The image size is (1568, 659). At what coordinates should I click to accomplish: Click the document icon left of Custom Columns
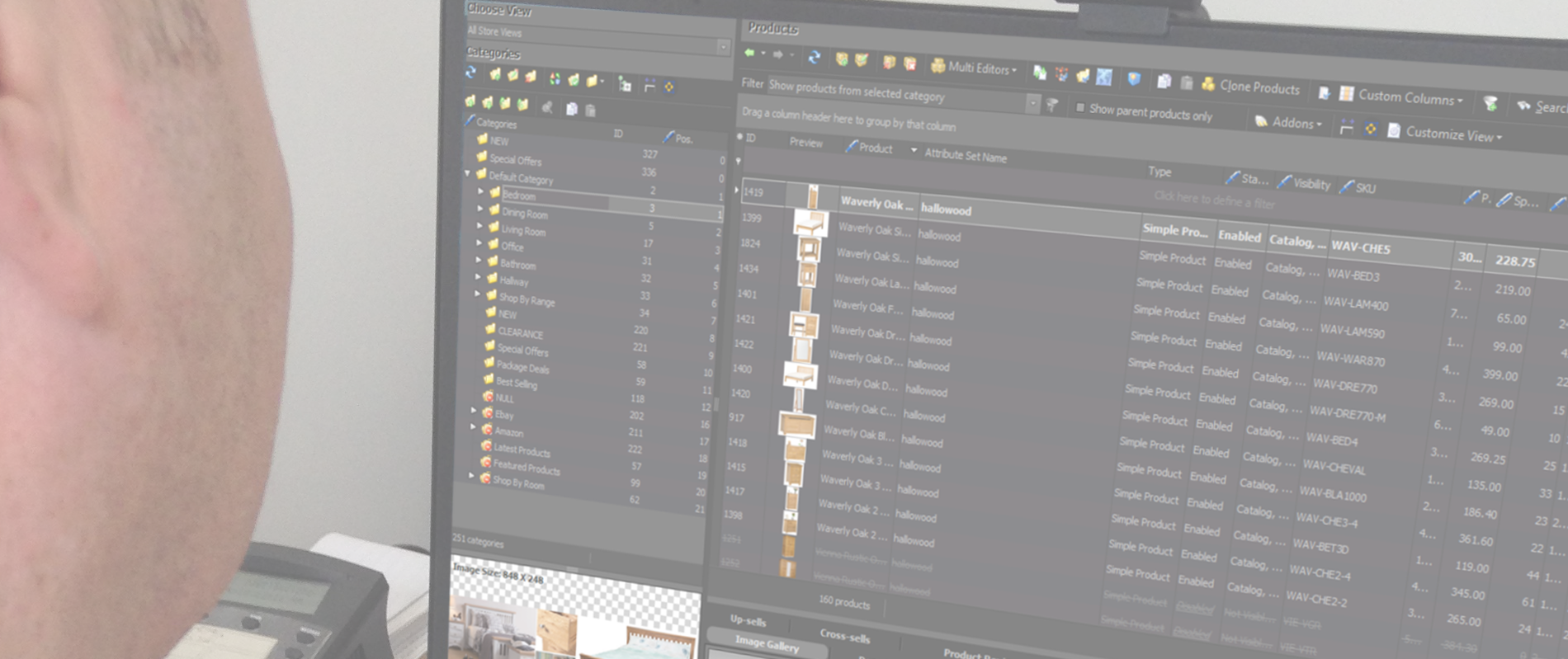(1323, 92)
